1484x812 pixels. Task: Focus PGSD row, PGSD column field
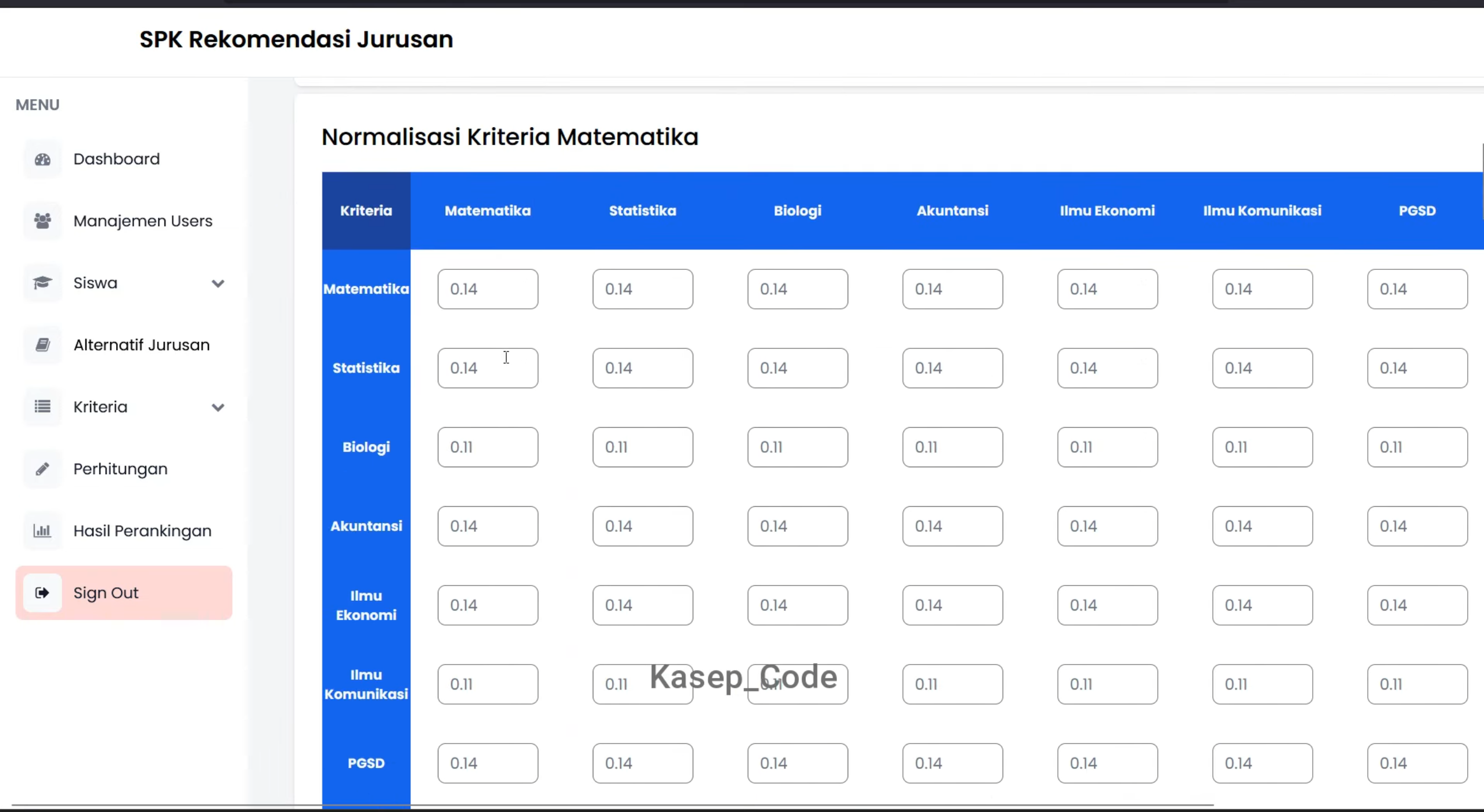[1418, 763]
